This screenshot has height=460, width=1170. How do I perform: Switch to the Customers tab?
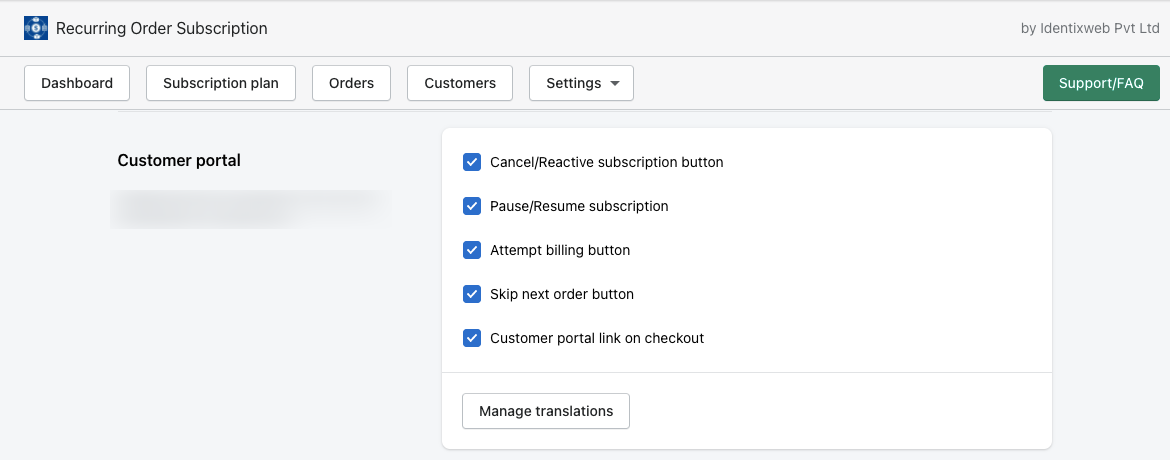[460, 83]
